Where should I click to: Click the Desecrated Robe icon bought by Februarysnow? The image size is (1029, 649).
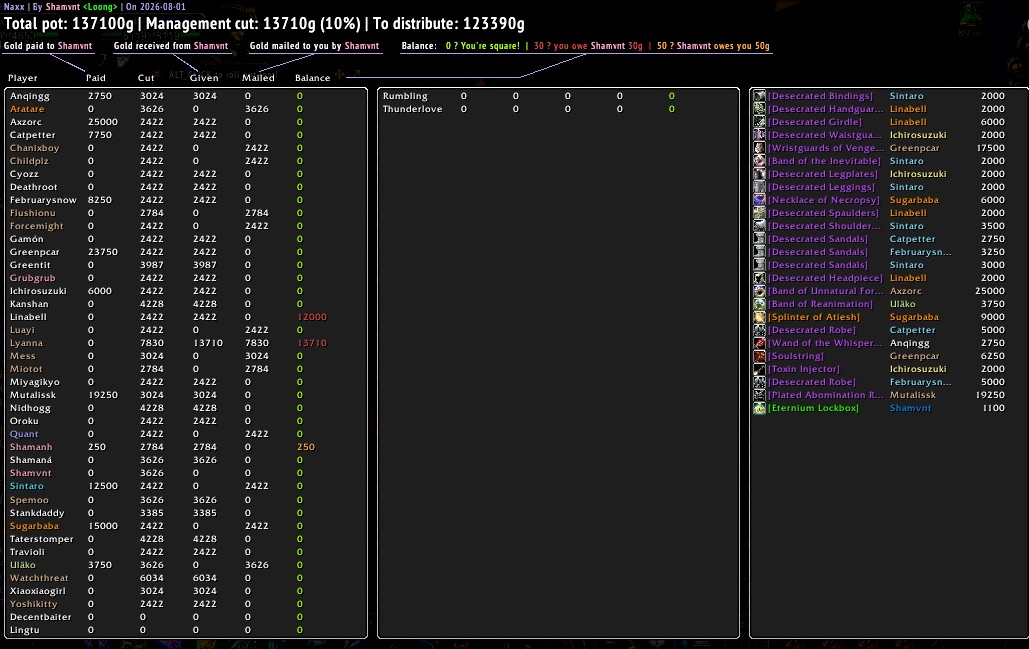pyautogui.click(x=759, y=382)
